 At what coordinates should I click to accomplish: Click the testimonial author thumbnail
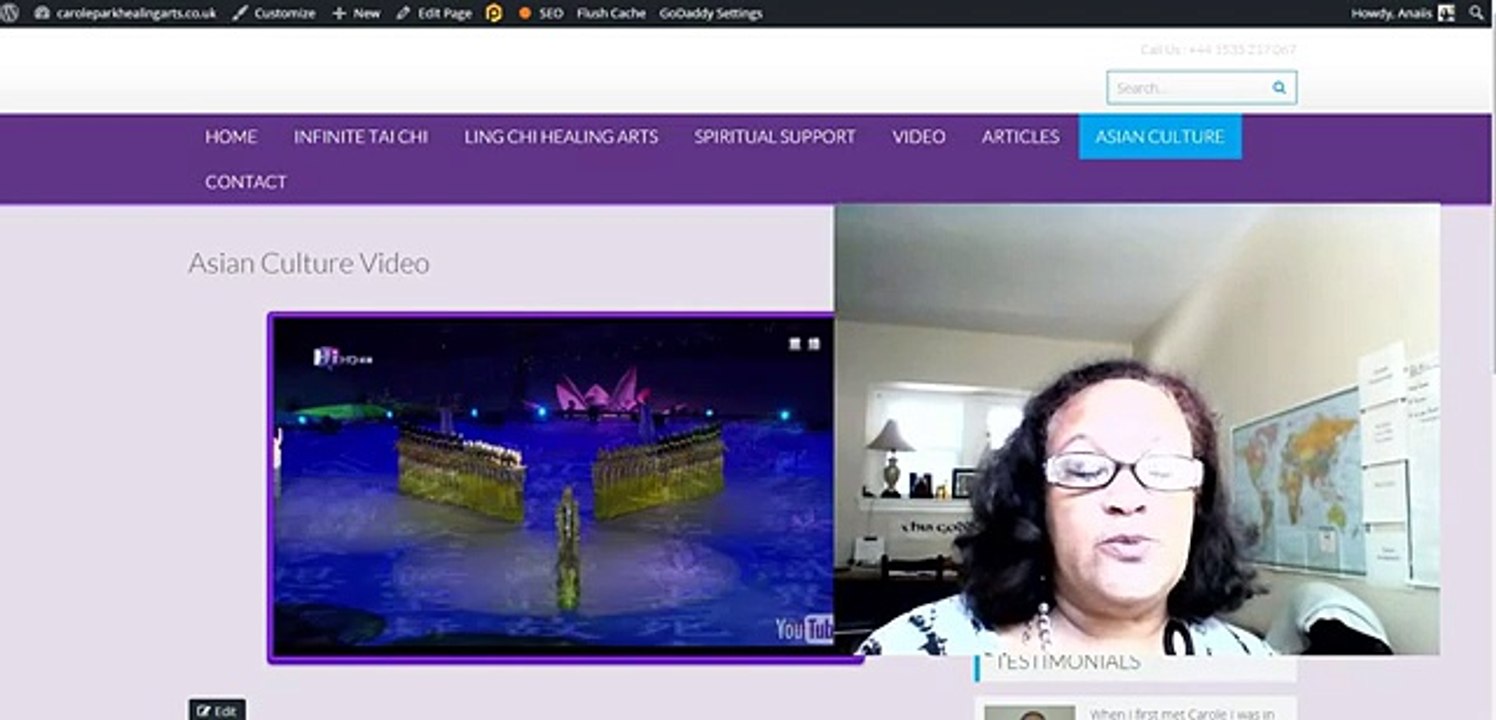click(x=1029, y=713)
